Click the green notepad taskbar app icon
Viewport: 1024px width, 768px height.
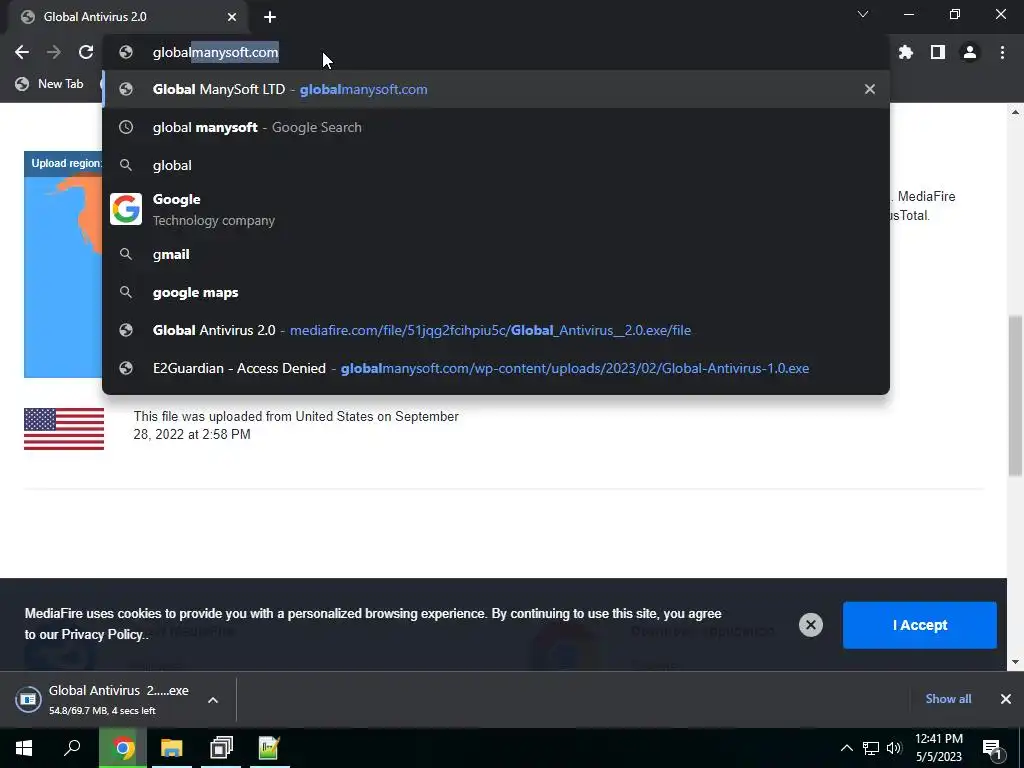(270, 748)
